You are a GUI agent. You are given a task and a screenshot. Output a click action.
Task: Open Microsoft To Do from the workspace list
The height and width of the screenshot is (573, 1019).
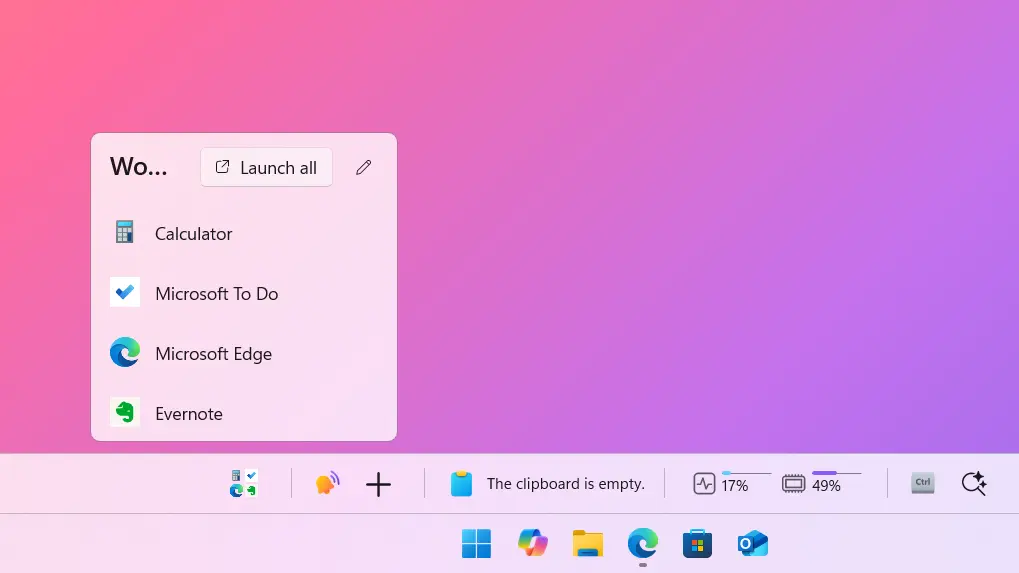click(244, 294)
